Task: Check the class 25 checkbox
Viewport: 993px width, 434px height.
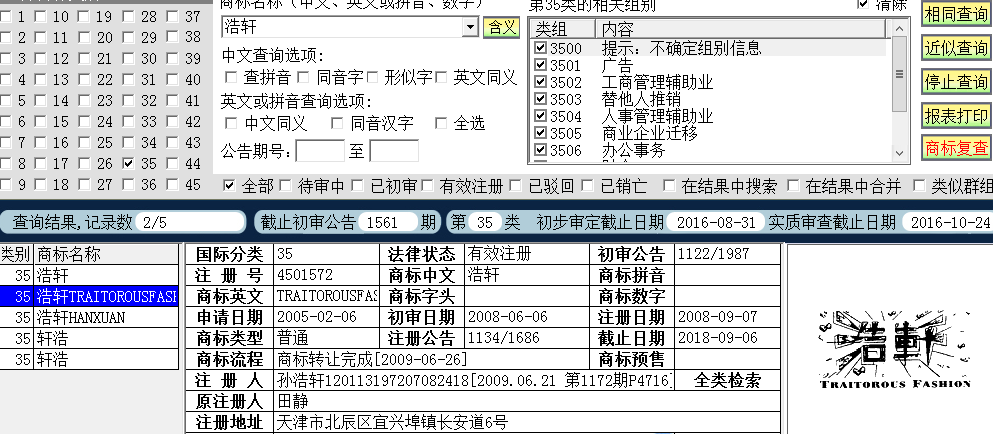Action: pyautogui.click(x=84, y=143)
